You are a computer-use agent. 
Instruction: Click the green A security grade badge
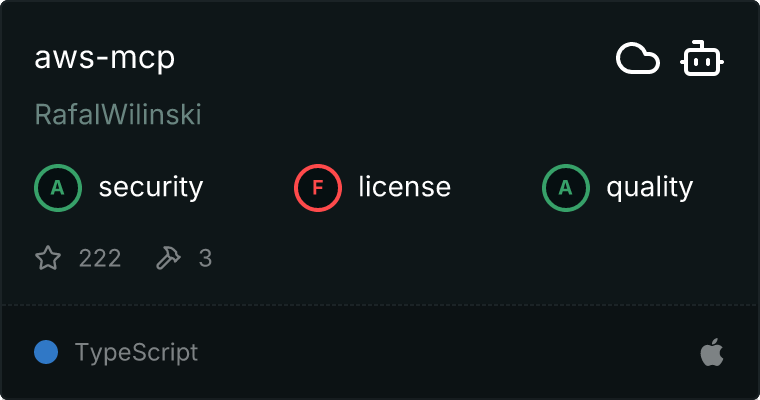coord(58,187)
